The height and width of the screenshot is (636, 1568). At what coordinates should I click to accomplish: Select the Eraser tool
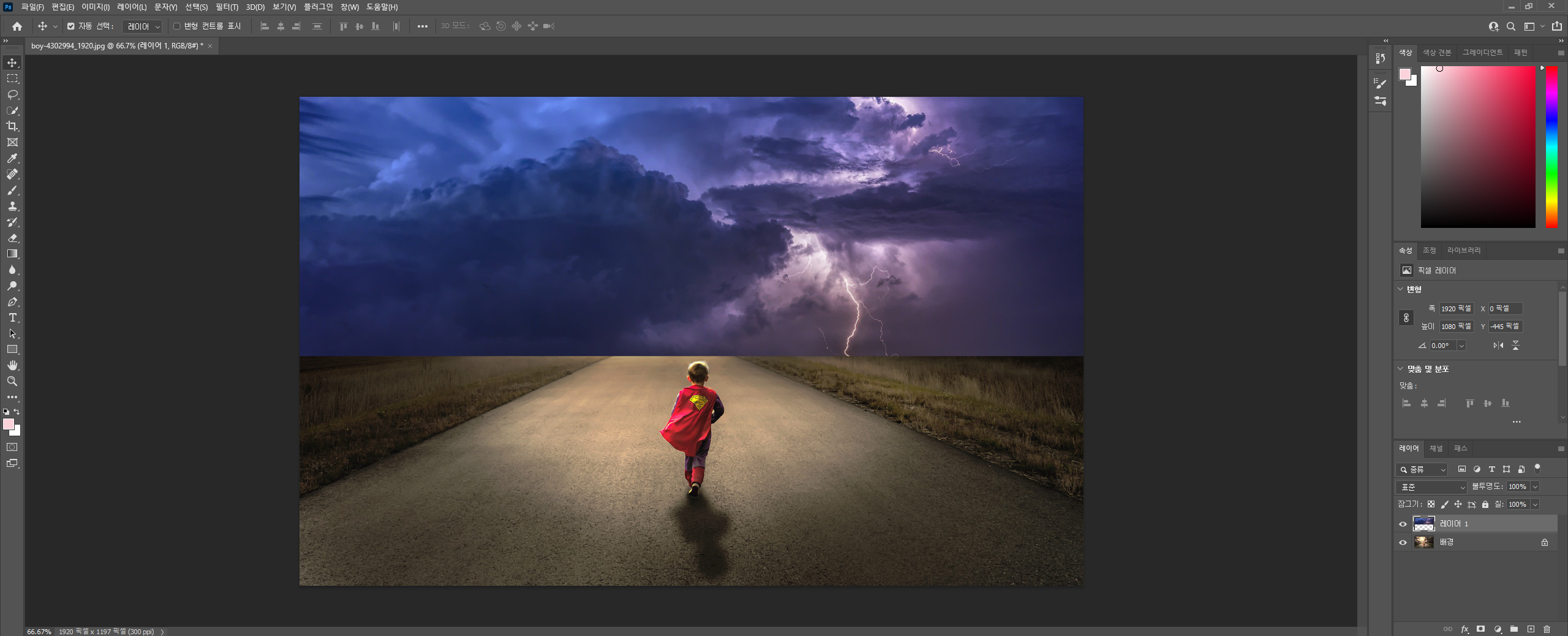click(12, 238)
